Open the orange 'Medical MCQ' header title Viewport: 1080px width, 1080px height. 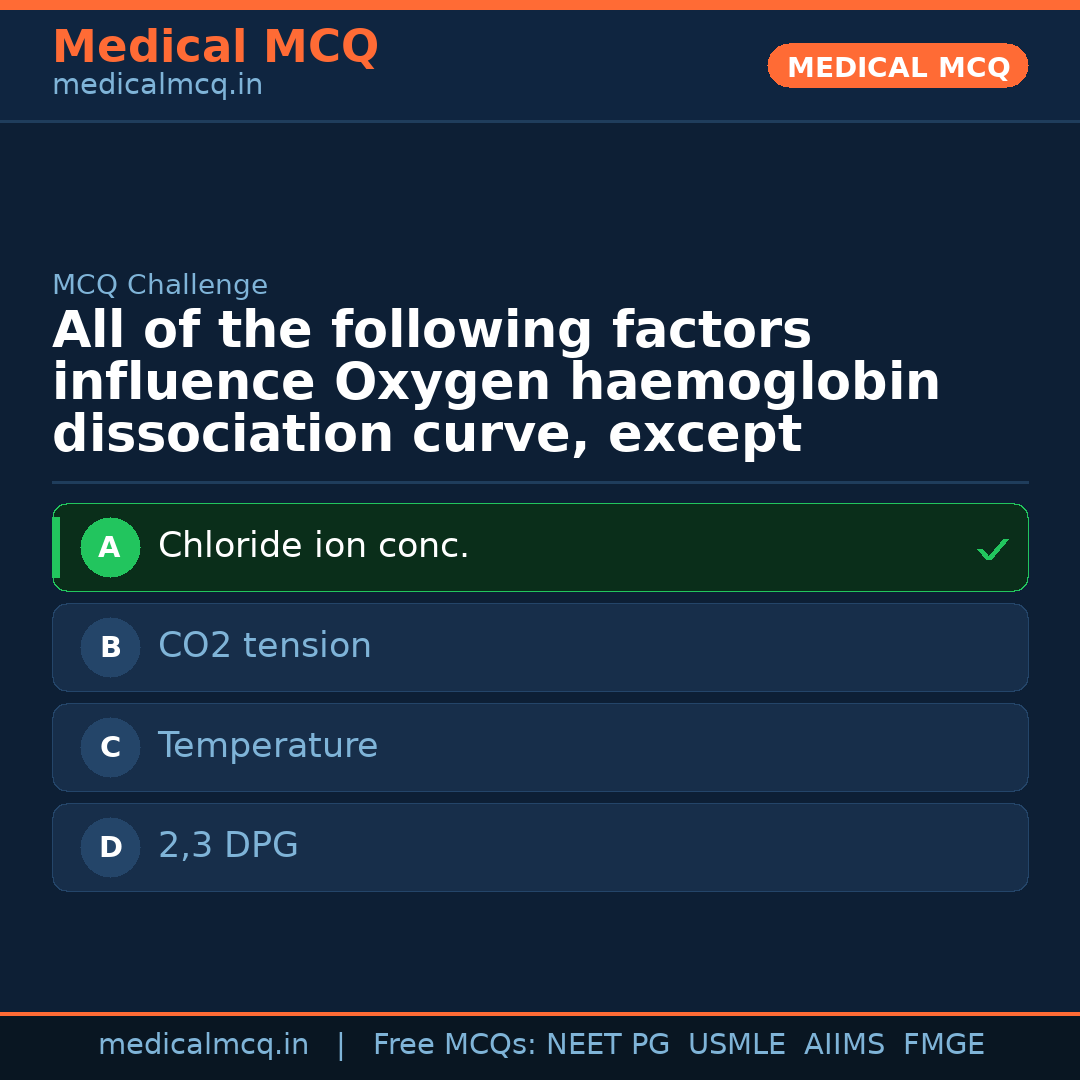click(215, 47)
